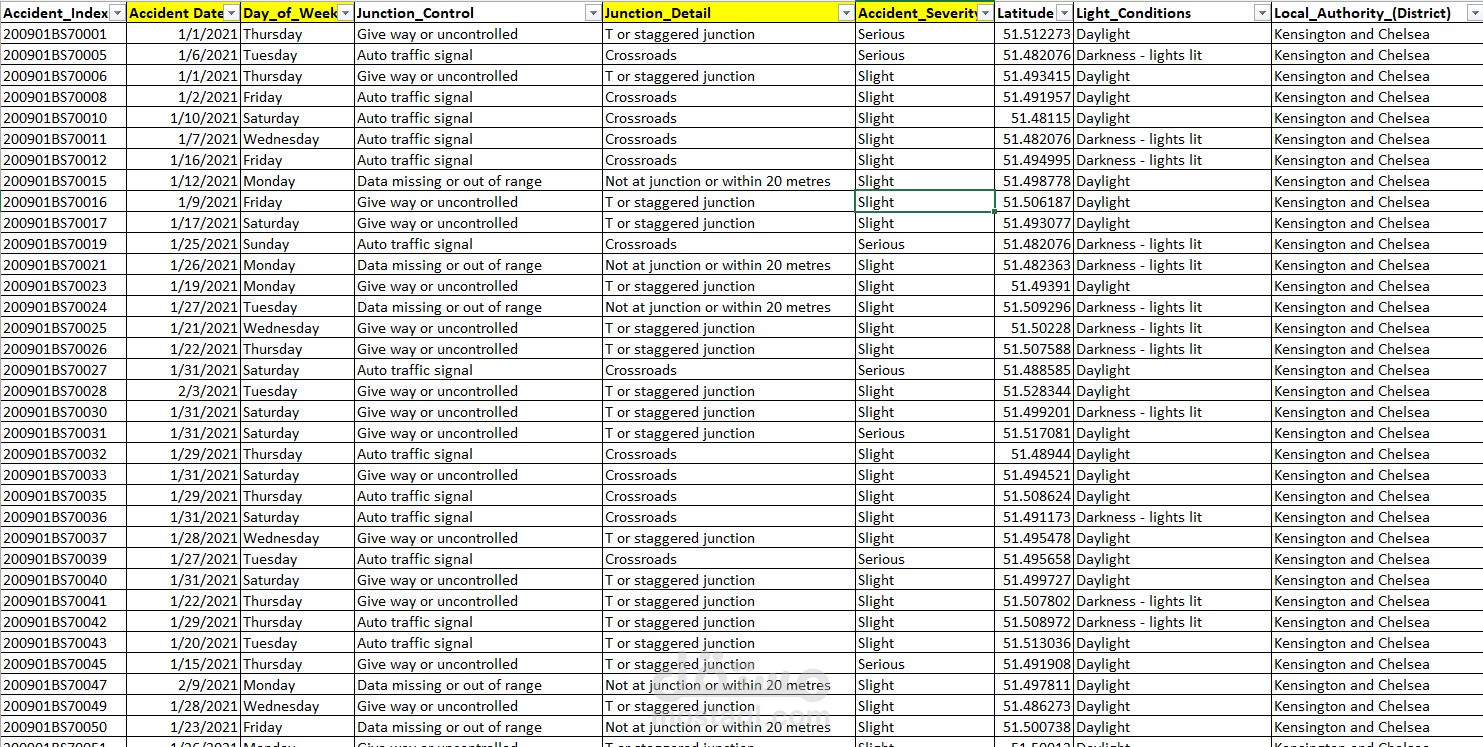Select date cell 1/6/2021
The image size is (1483, 747).
coord(184,55)
